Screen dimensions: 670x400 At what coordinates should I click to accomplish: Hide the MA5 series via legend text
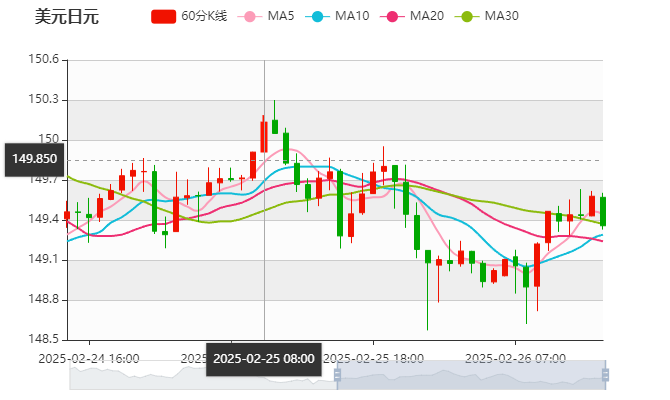[281, 16]
